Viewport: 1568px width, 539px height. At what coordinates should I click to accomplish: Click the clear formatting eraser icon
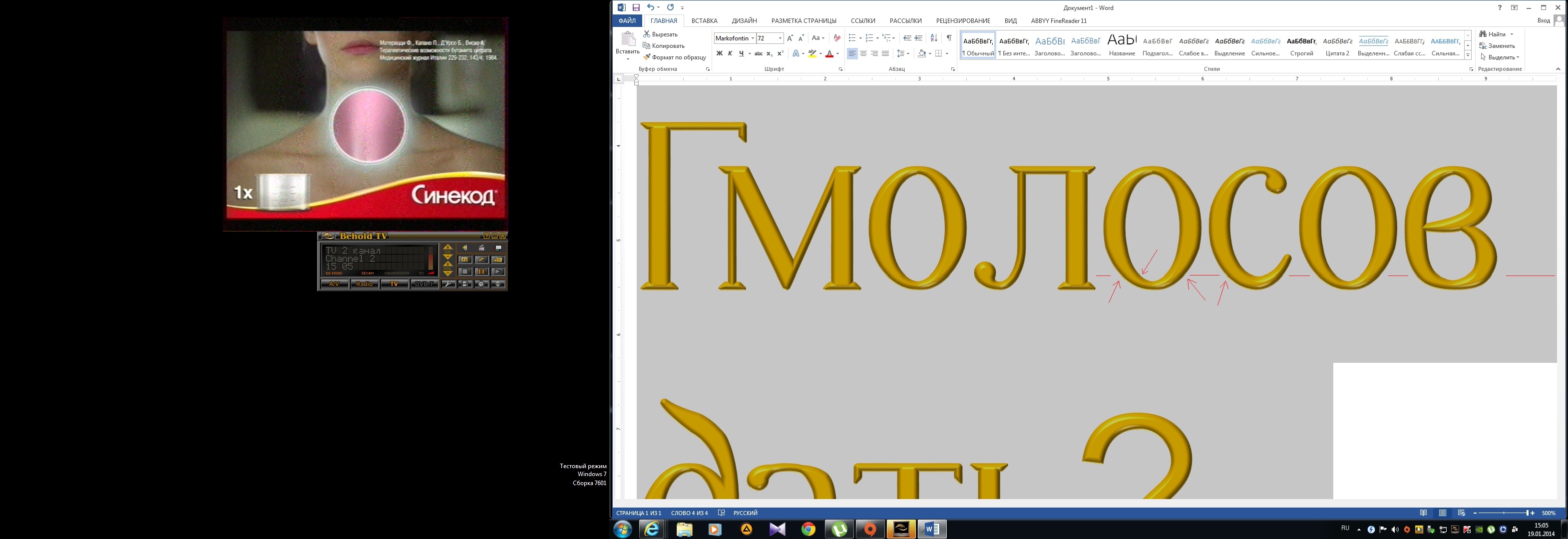(837, 38)
